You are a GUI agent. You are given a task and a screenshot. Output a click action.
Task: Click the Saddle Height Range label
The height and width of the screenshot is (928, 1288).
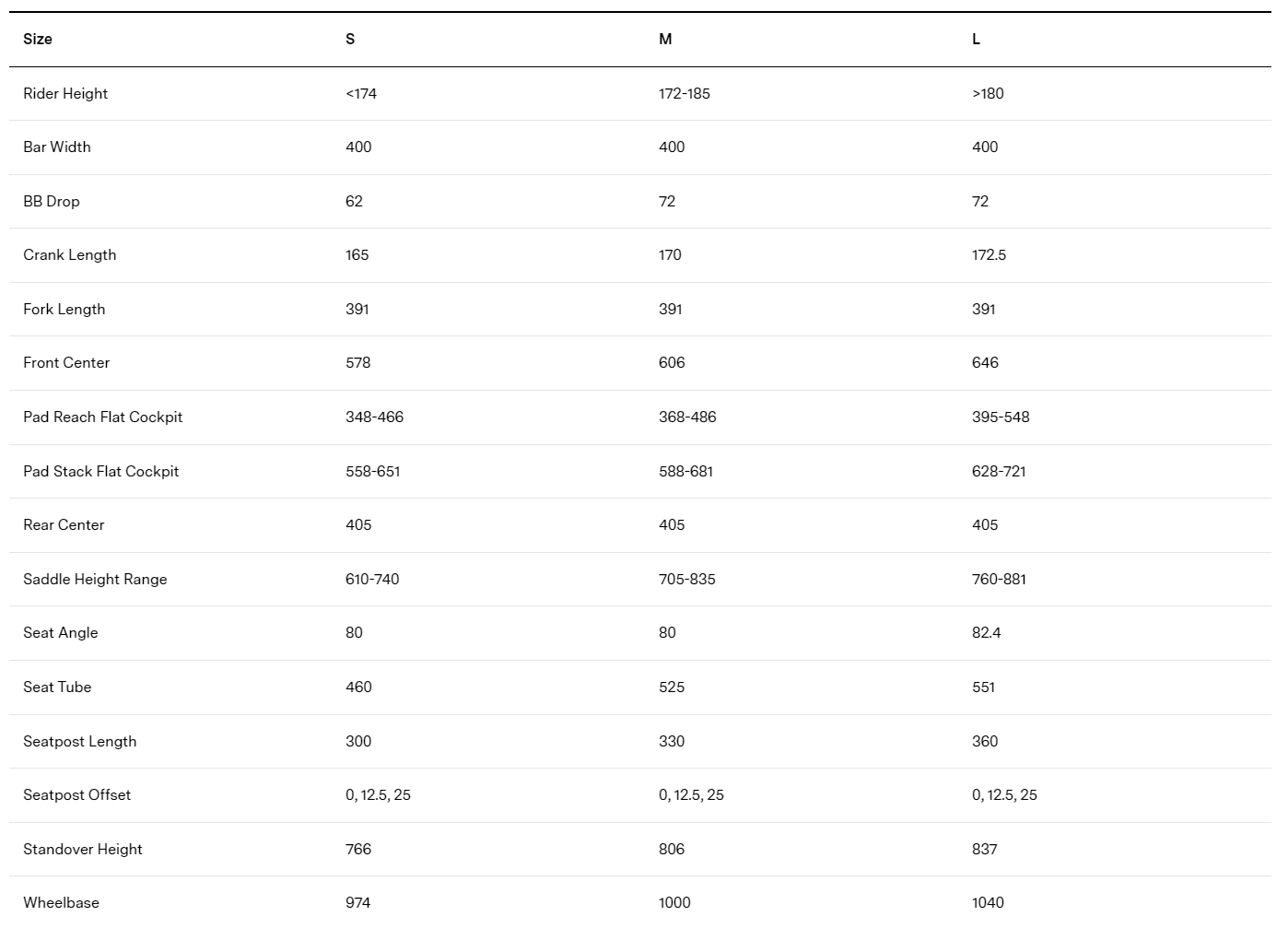pyautogui.click(x=95, y=579)
